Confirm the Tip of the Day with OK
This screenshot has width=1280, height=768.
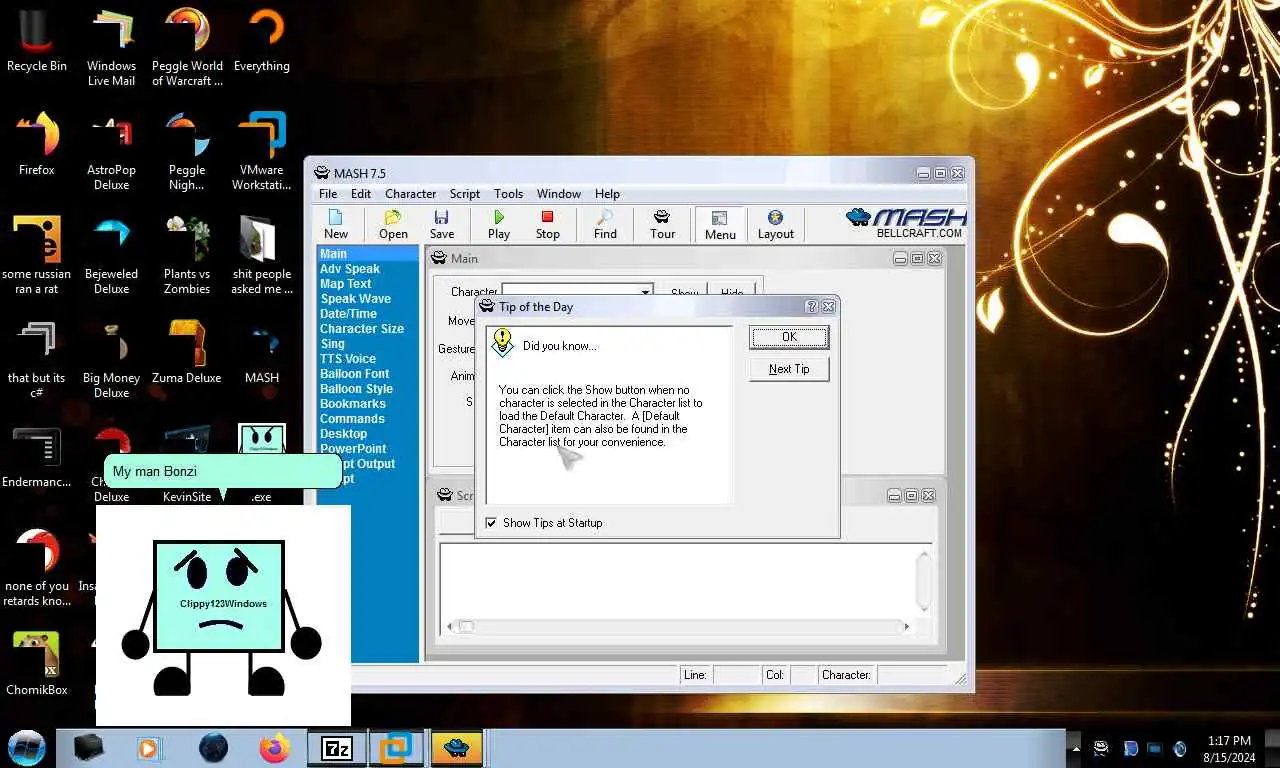789,337
